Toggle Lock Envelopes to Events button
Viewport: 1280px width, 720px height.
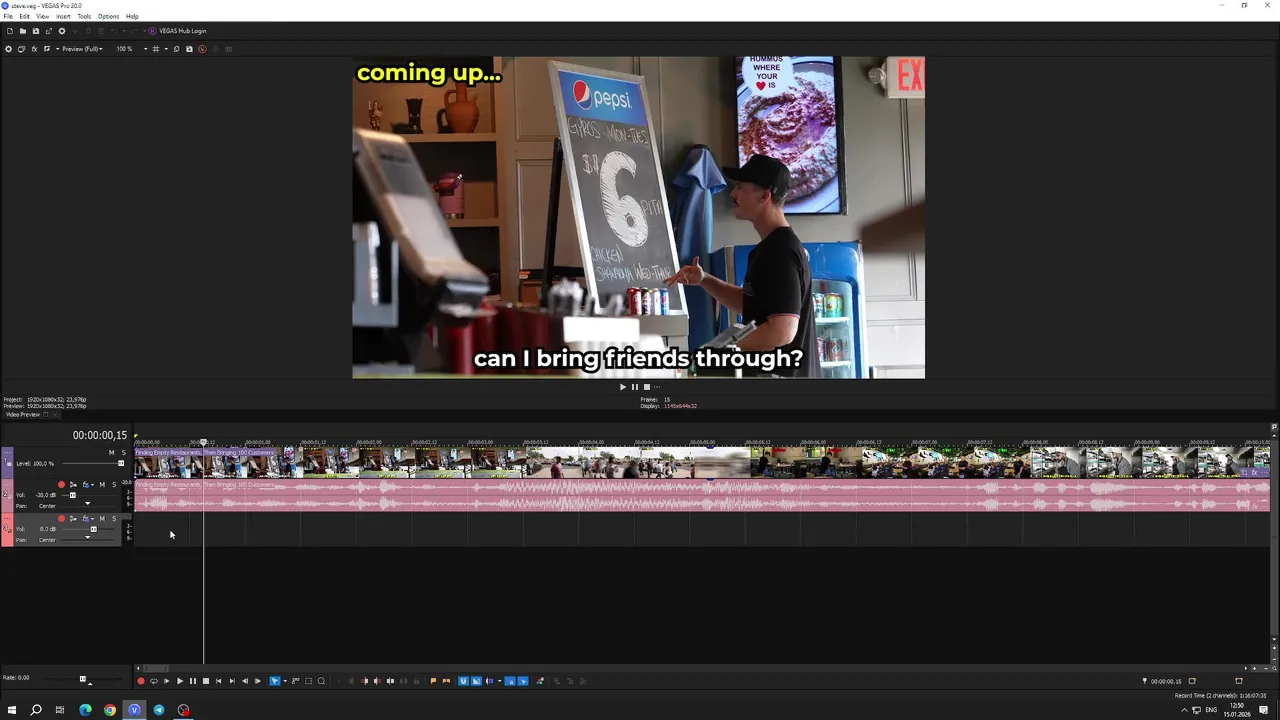pyautogui.click(x=510, y=681)
